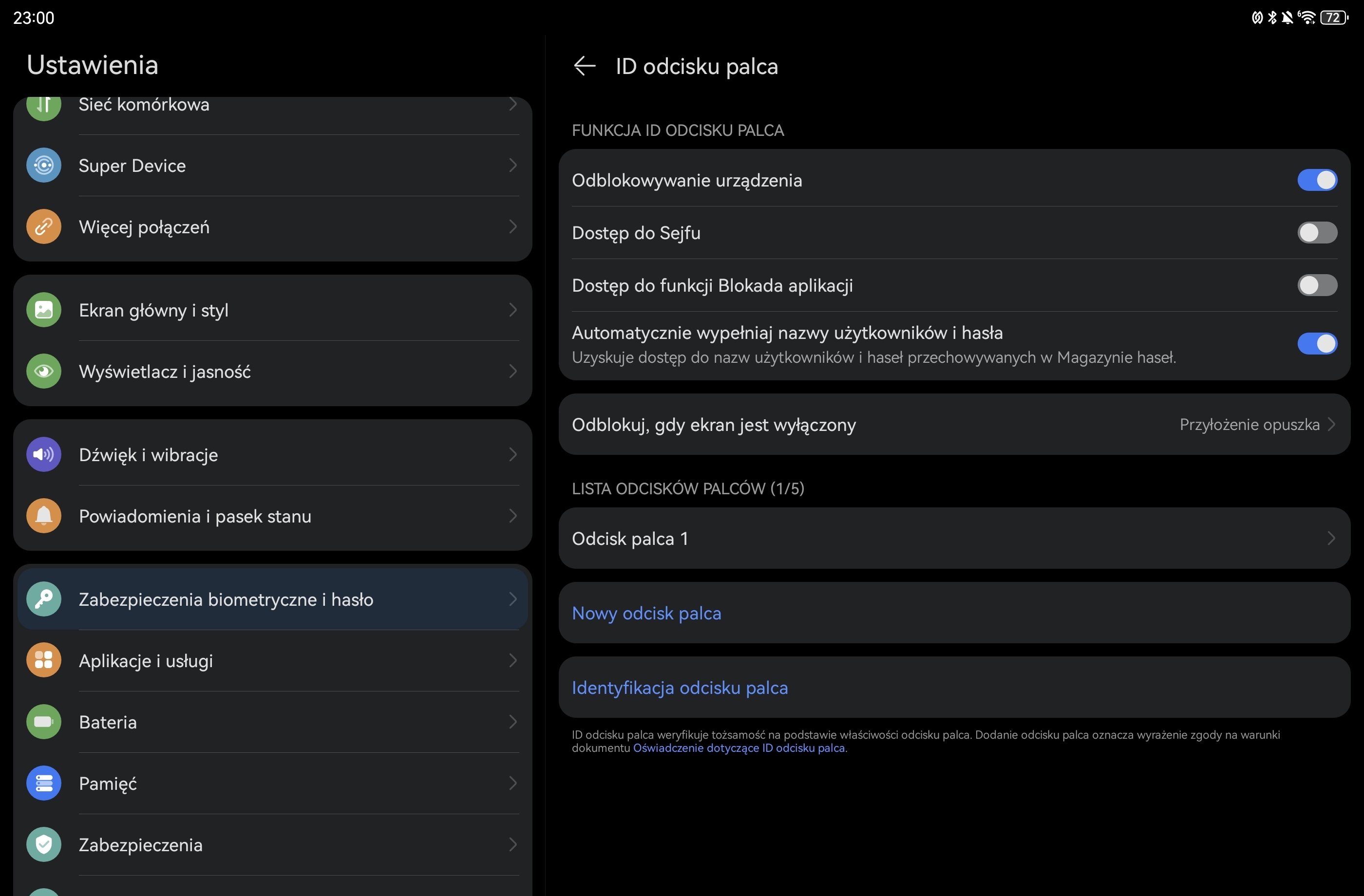Viewport: 1364px width, 896px height.
Task: Open chevron on Sieć komórkowa row
Action: 513,104
